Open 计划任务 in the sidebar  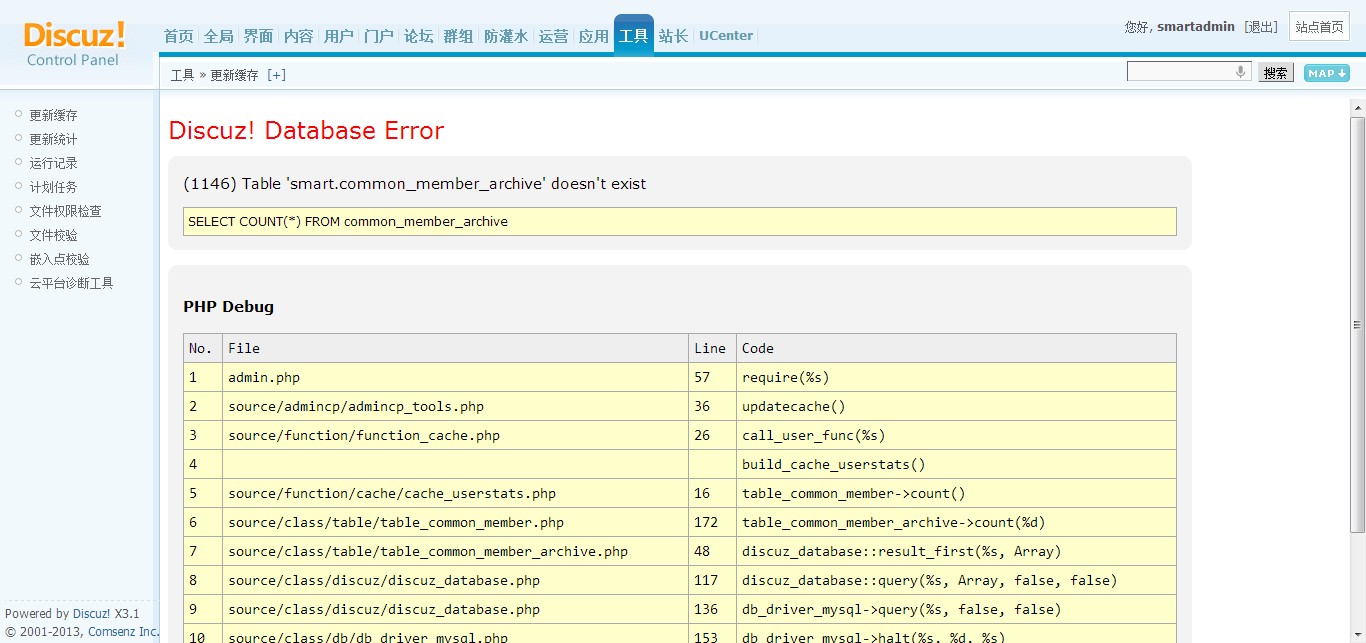(x=53, y=187)
